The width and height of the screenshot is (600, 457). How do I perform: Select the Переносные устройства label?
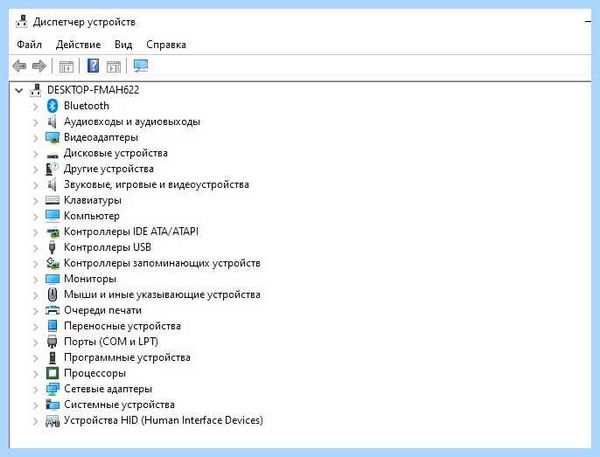[122, 326]
